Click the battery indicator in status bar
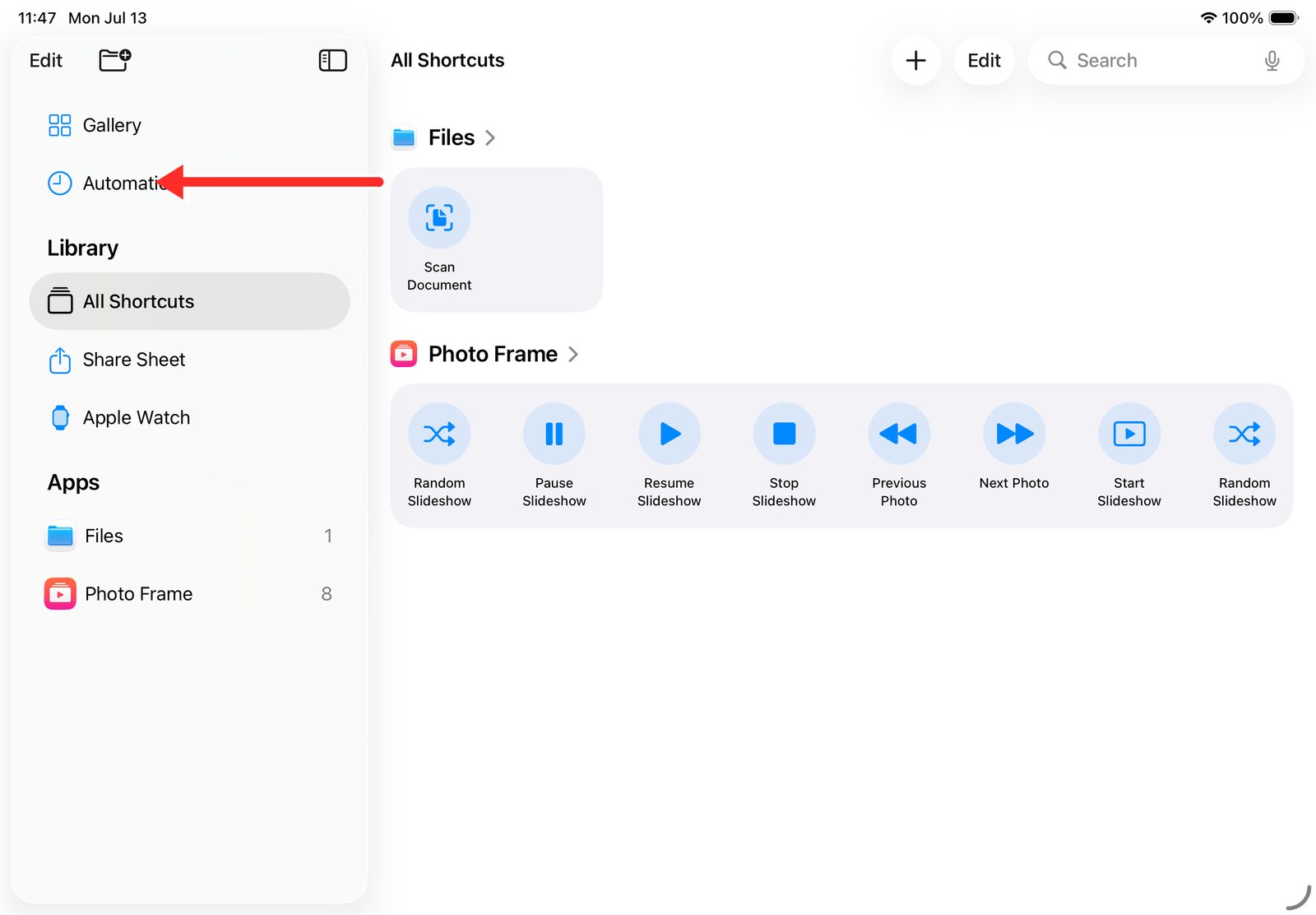1316x915 pixels. [1284, 18]
